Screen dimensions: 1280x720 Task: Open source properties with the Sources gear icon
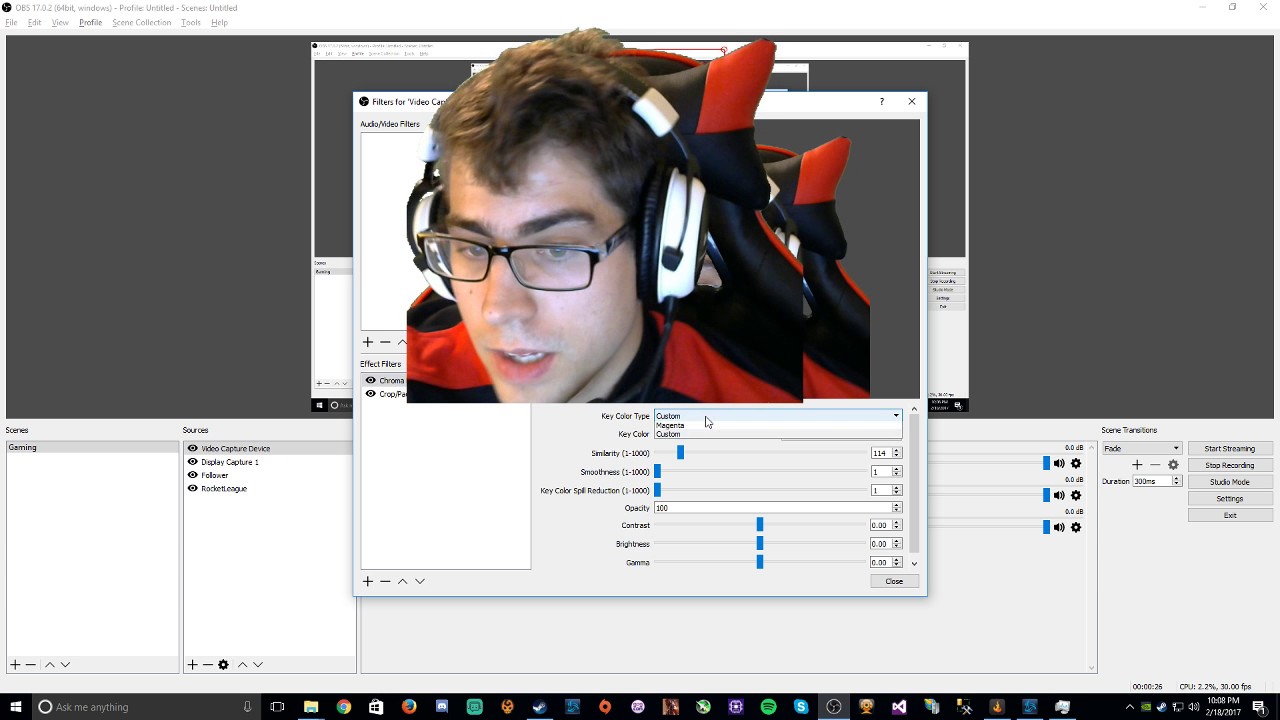223,665
